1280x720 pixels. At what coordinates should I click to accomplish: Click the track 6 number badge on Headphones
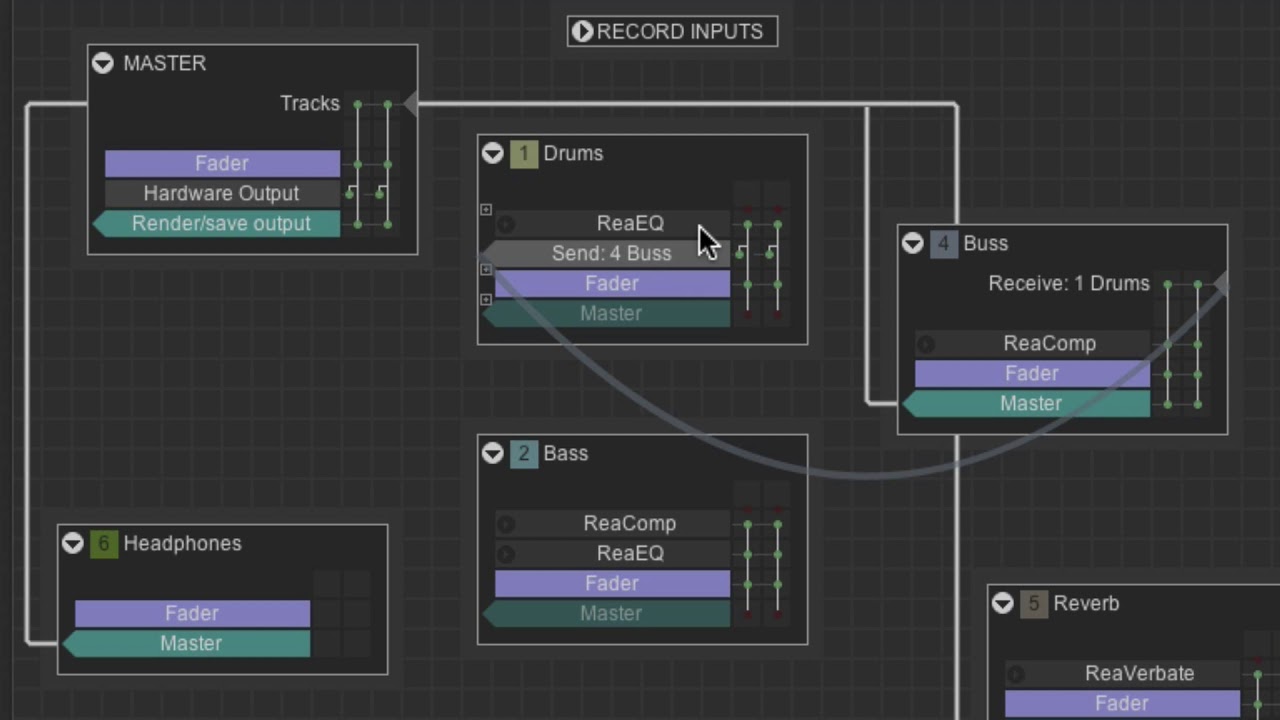tap(103, 544)
